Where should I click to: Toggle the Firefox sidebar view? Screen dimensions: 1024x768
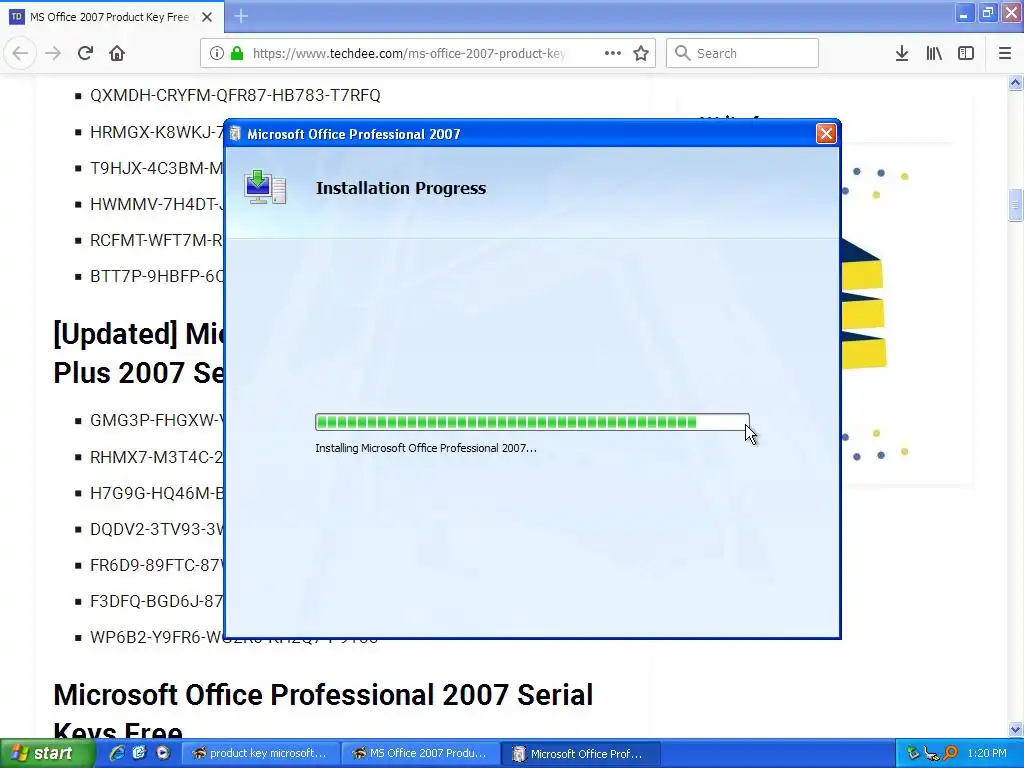(x=966, y=53)
